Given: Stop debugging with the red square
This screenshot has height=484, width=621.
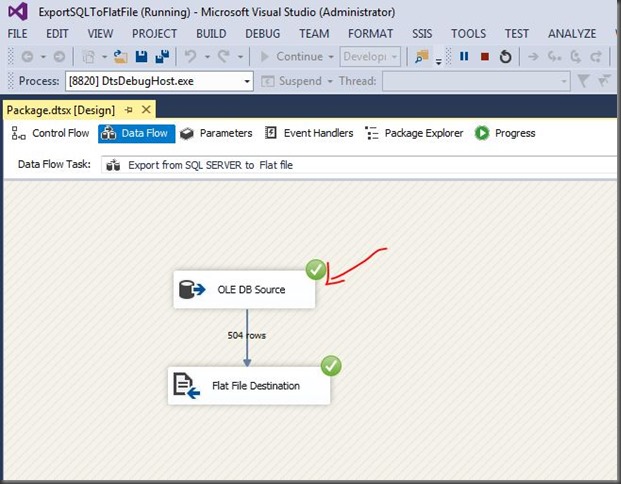Looking at the screenshot, I should click(484, 57).
